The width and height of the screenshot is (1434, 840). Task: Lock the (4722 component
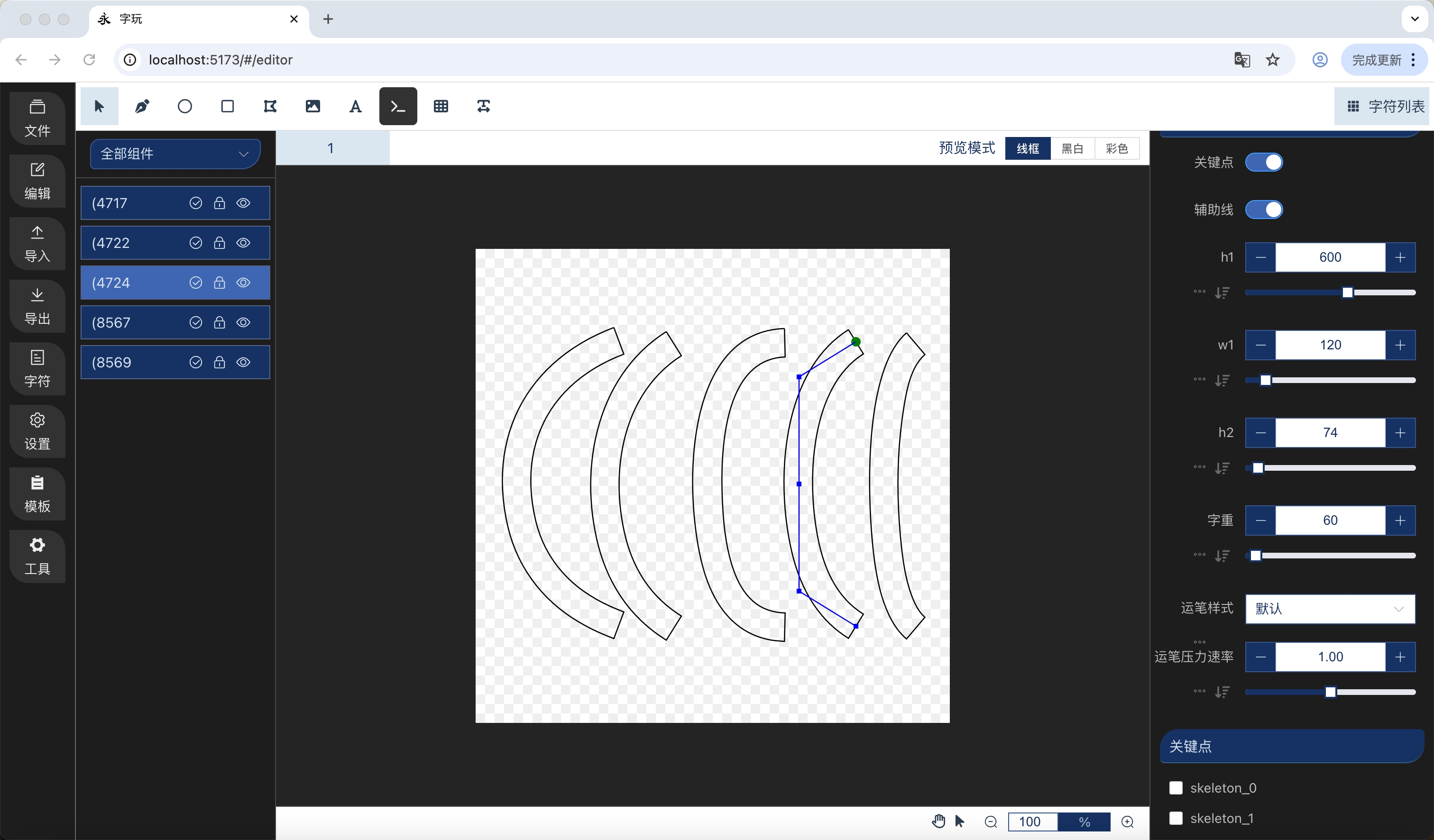click(x=220, y=243)
